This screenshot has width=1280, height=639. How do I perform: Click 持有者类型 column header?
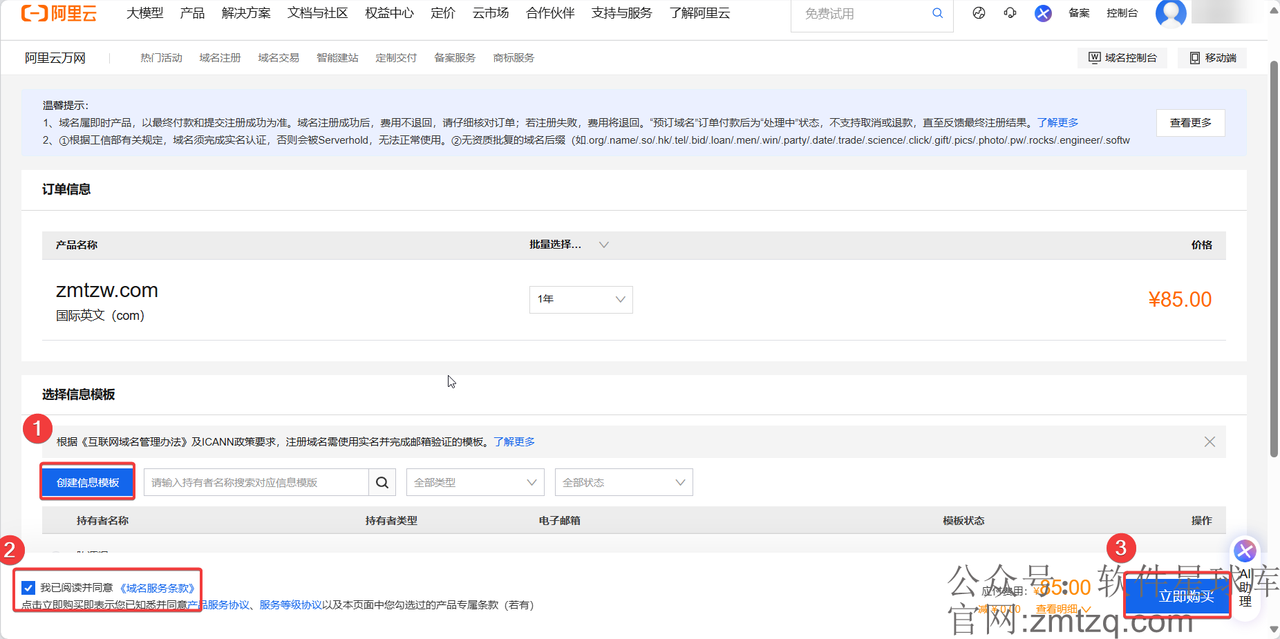[x=391, y=520]
